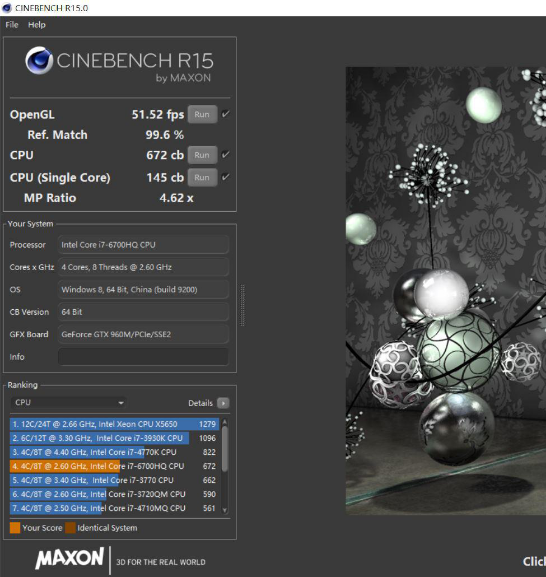
Task: Click the panel splitter handle
Action: point(242,305)
